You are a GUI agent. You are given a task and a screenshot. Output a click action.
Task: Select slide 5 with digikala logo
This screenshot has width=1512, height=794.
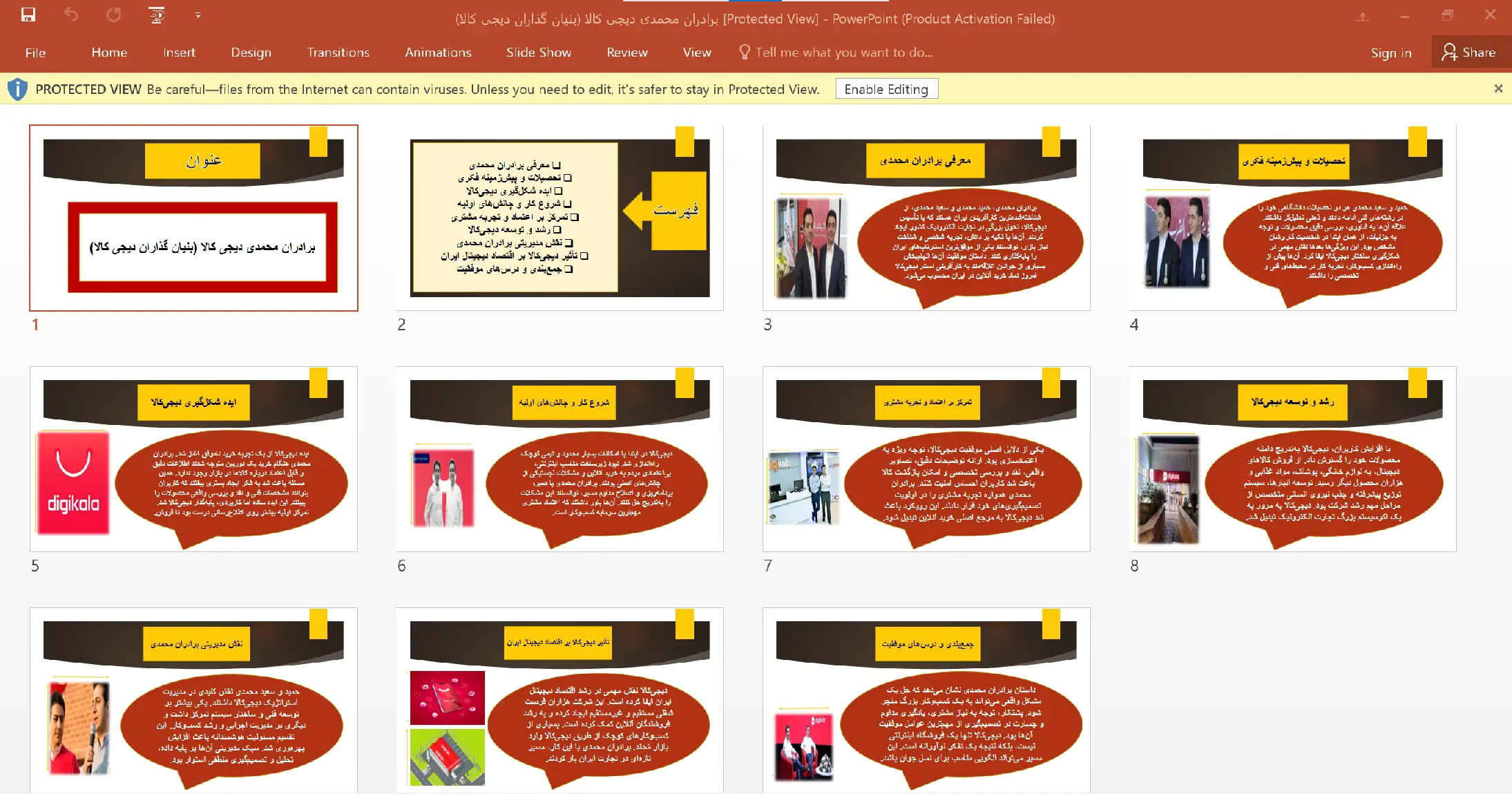(193, 459)
